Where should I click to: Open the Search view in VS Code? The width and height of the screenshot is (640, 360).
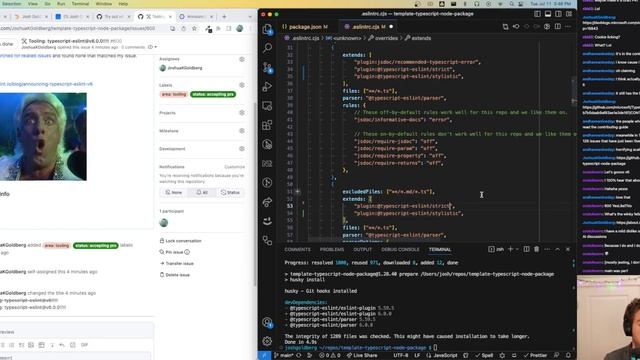(x=267, y=48)
